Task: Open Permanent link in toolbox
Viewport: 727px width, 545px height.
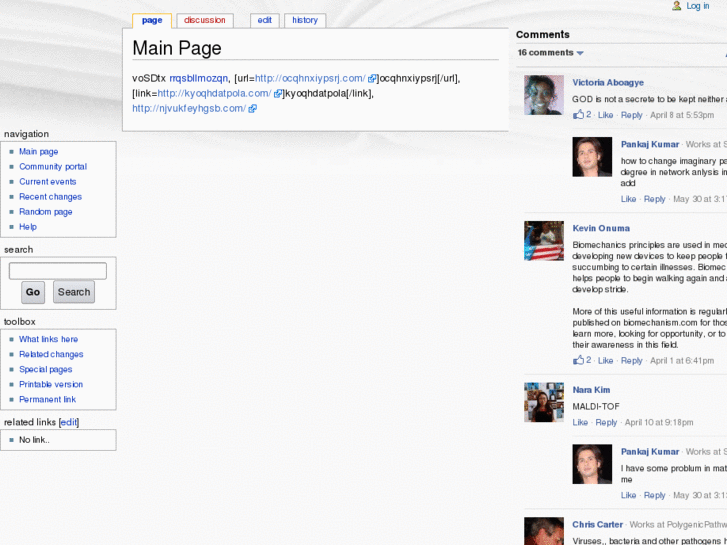Action: click(47, 399)
